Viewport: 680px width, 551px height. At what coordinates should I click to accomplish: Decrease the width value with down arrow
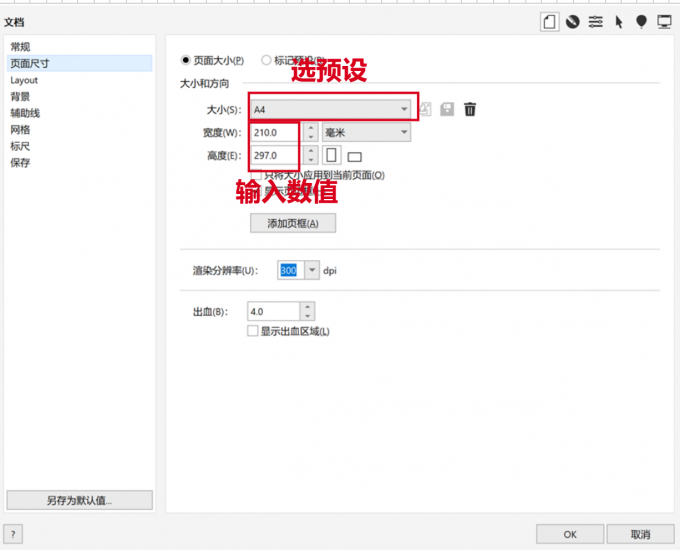coord(311,137)
